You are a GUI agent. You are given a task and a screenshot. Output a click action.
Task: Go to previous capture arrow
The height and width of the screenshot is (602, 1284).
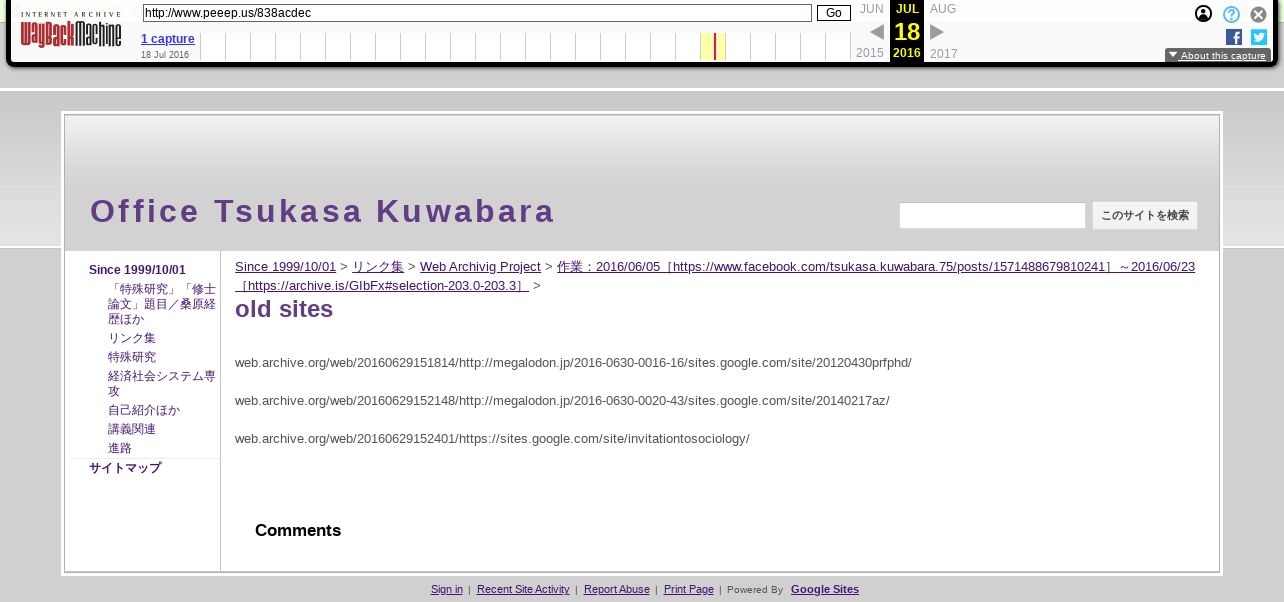point(877,32)
